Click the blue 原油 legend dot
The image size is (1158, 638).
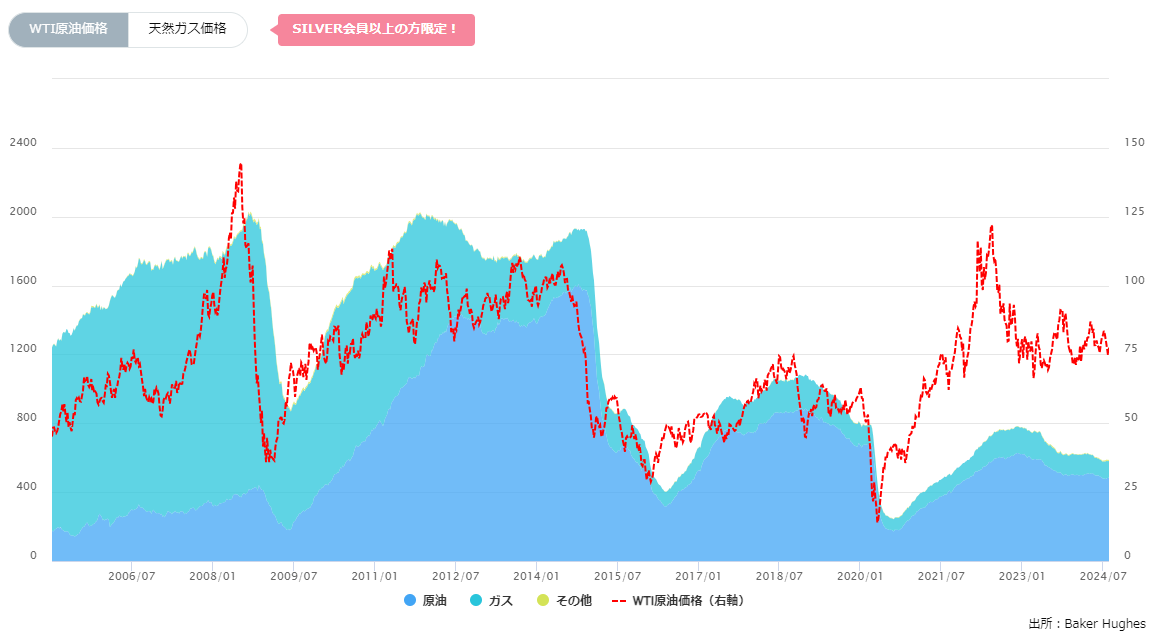(410, 600)
